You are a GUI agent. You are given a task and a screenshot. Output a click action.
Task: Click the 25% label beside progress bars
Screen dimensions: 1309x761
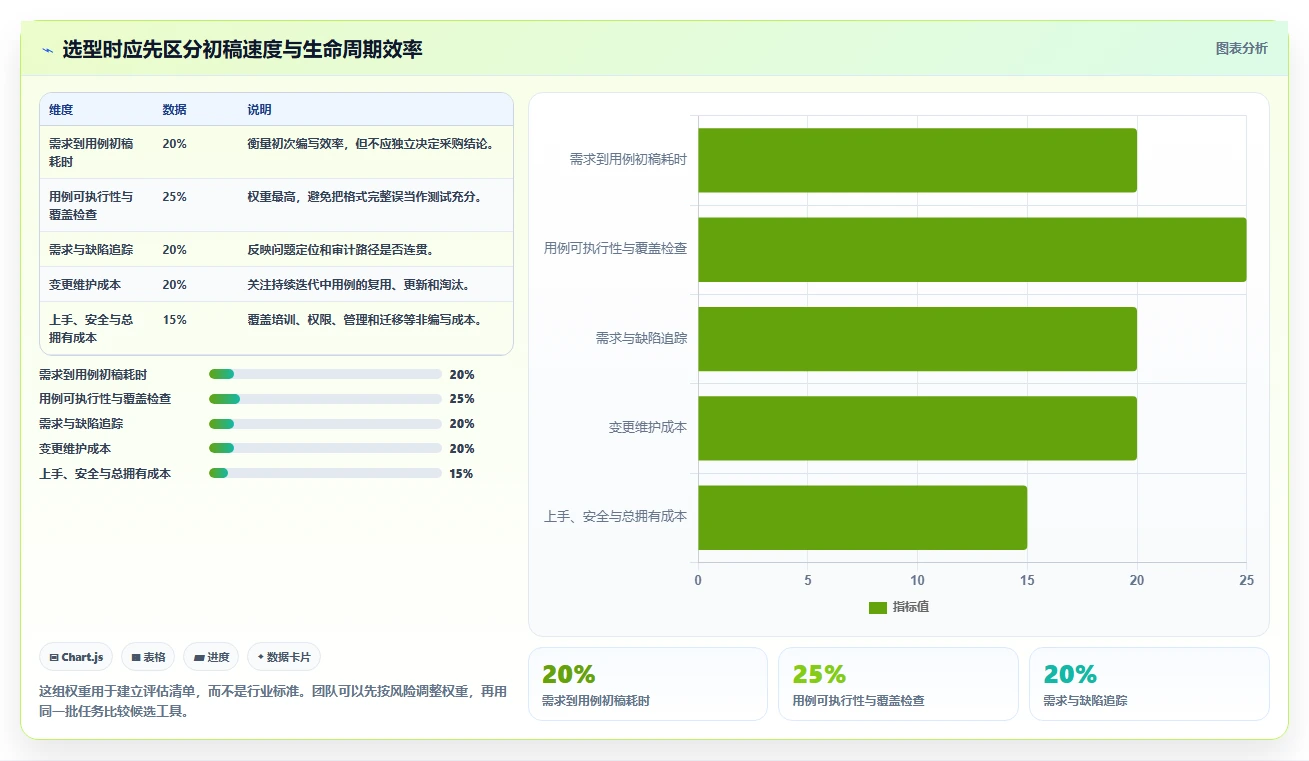point(462,399)
